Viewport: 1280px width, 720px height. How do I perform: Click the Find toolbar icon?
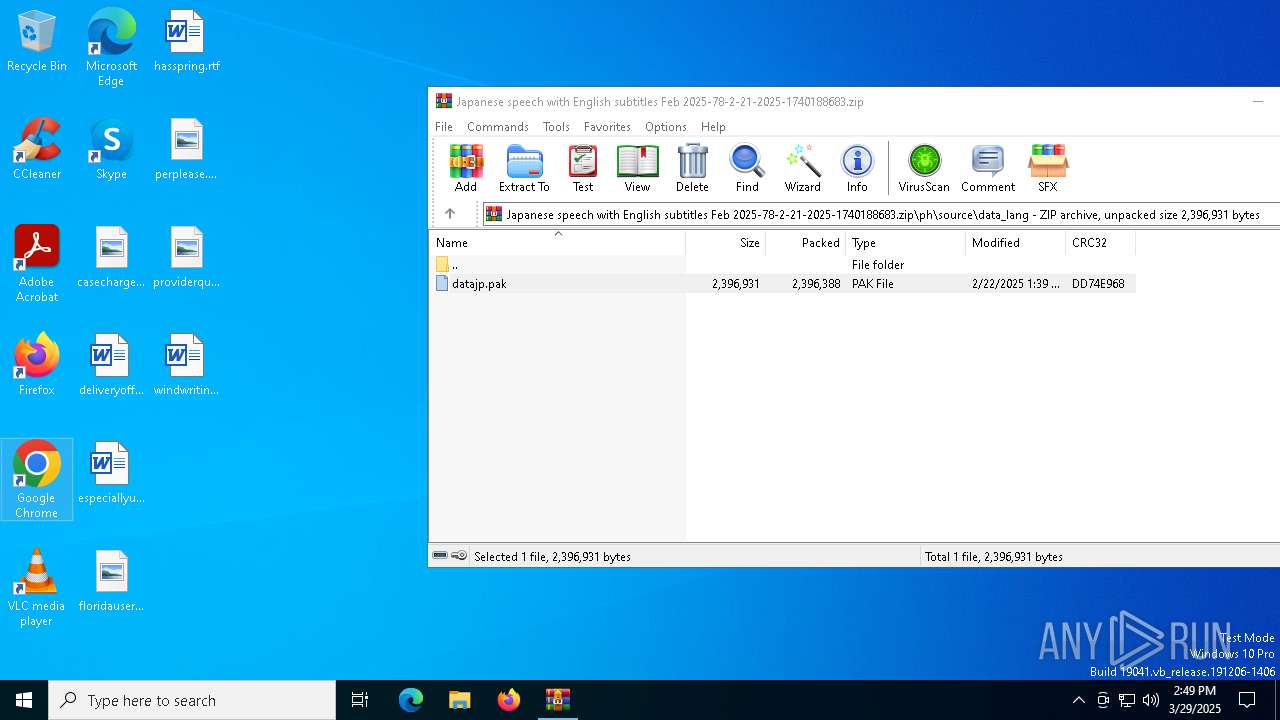point(747,168)
